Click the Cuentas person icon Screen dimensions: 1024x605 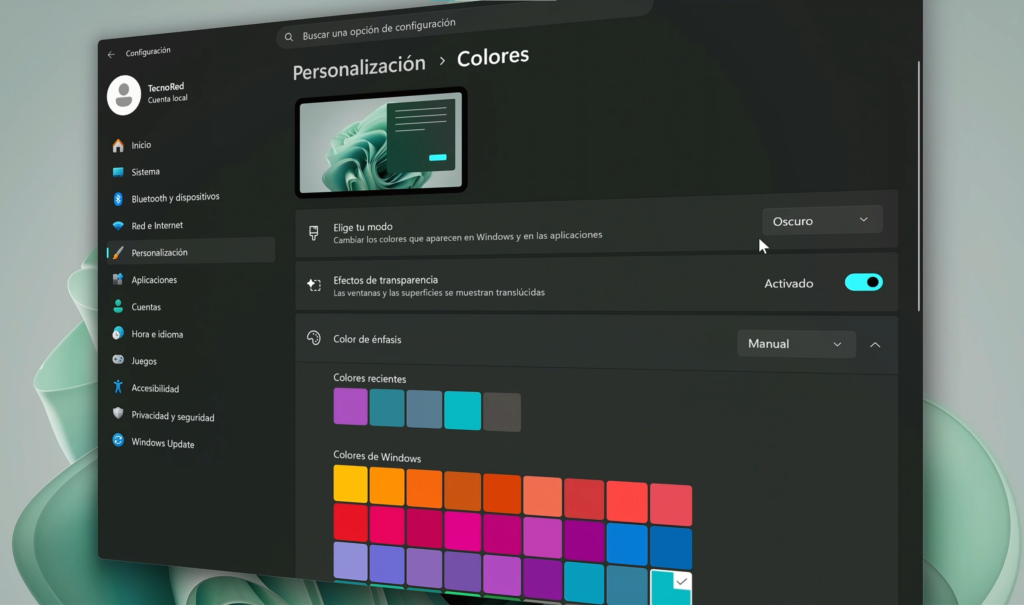pyautogui.click(x=118, y=306)
